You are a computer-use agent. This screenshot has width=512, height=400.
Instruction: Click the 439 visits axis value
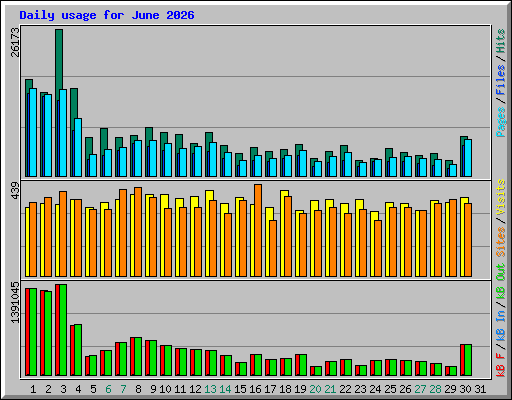click(15, 191)
